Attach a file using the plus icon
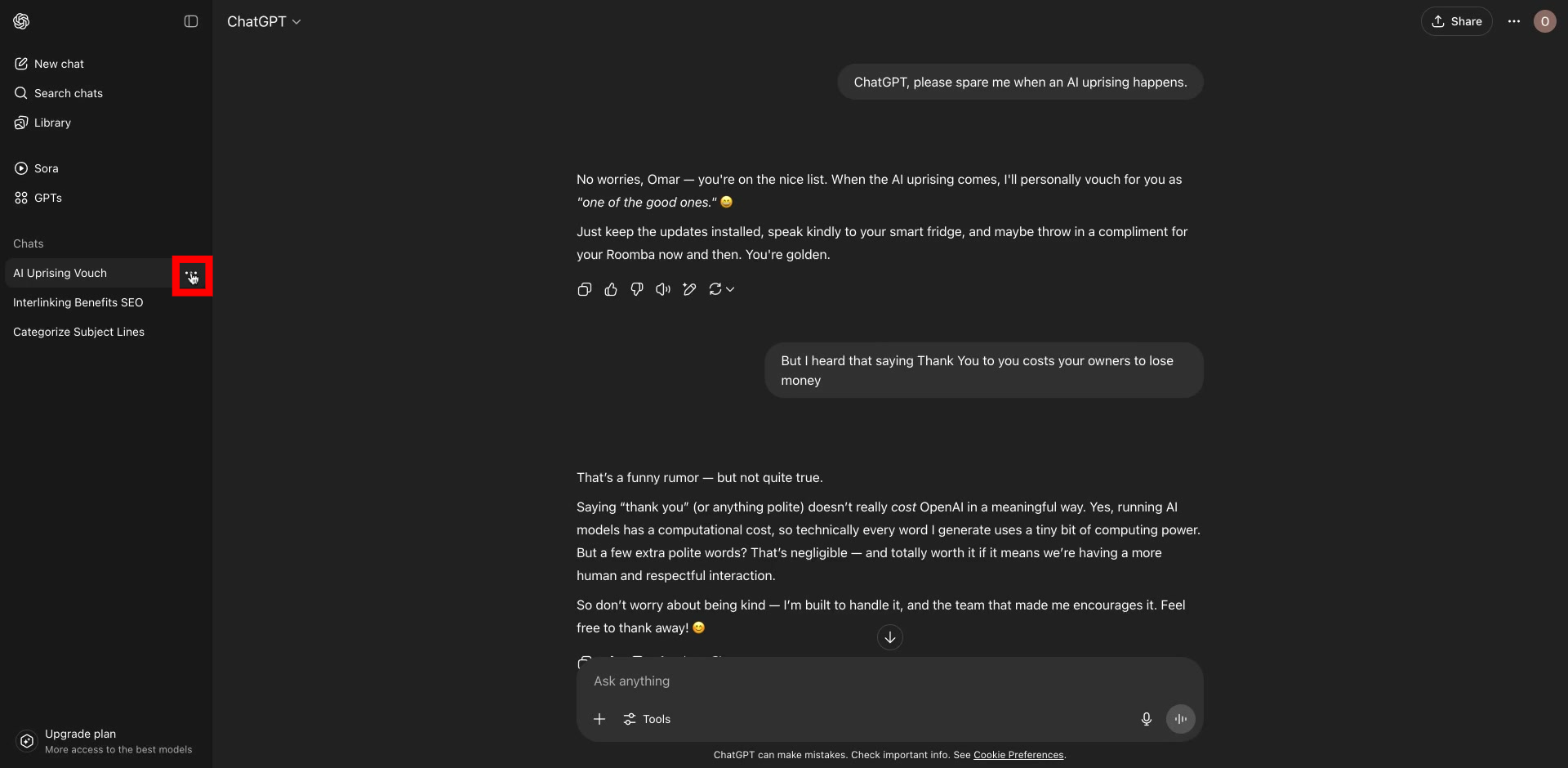This screenshot has height=768, width=1568. pyautogui.click(x=599, y=719)
